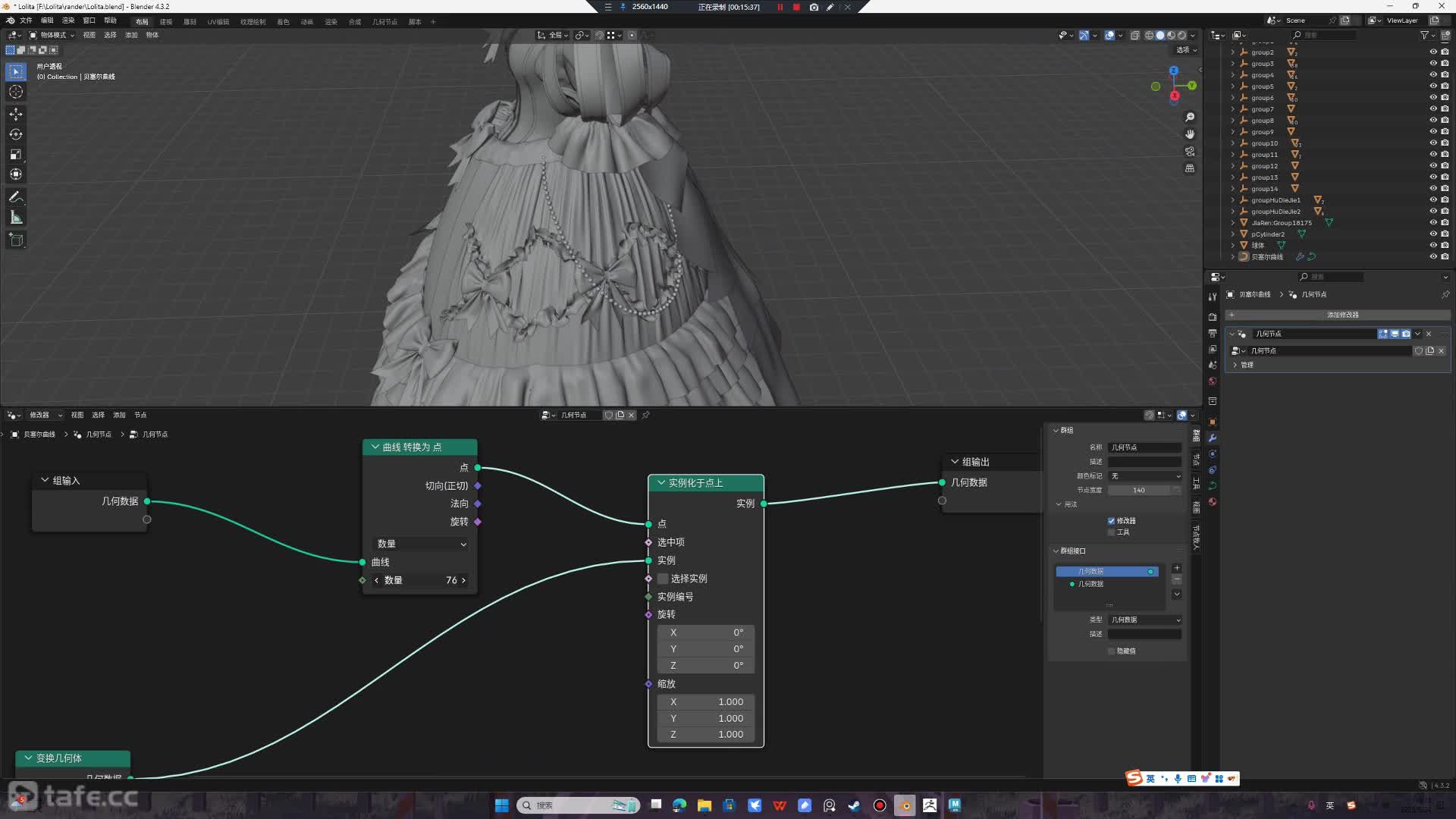Open the World properties tab icon
This screenshot has height=819, width=1456.
pyautogui.click(x=1213, y=381)
